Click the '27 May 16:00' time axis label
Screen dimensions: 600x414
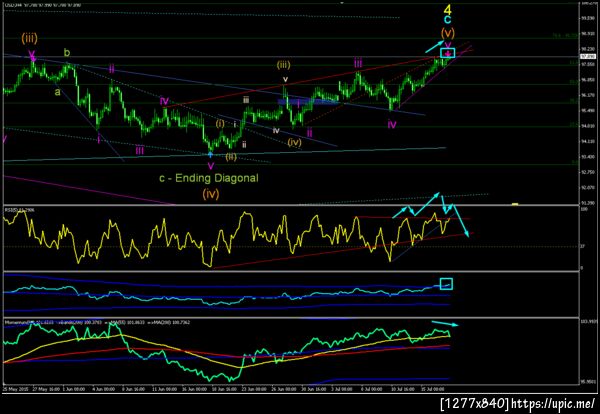pyautogui.click(x=46, y=389)
